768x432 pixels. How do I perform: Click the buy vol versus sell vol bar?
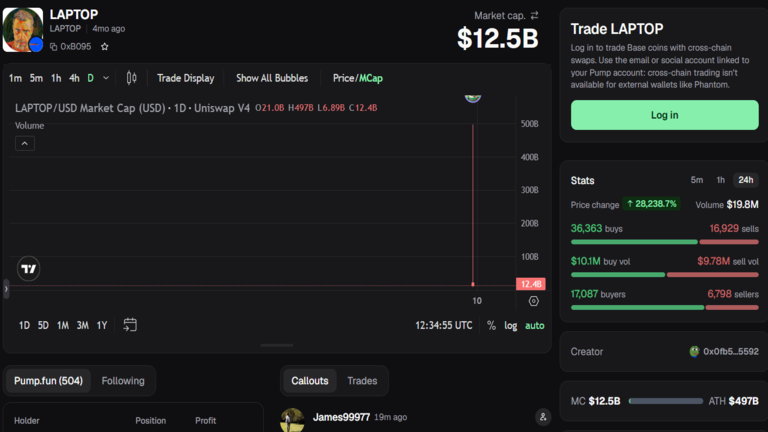coord(664,275)
